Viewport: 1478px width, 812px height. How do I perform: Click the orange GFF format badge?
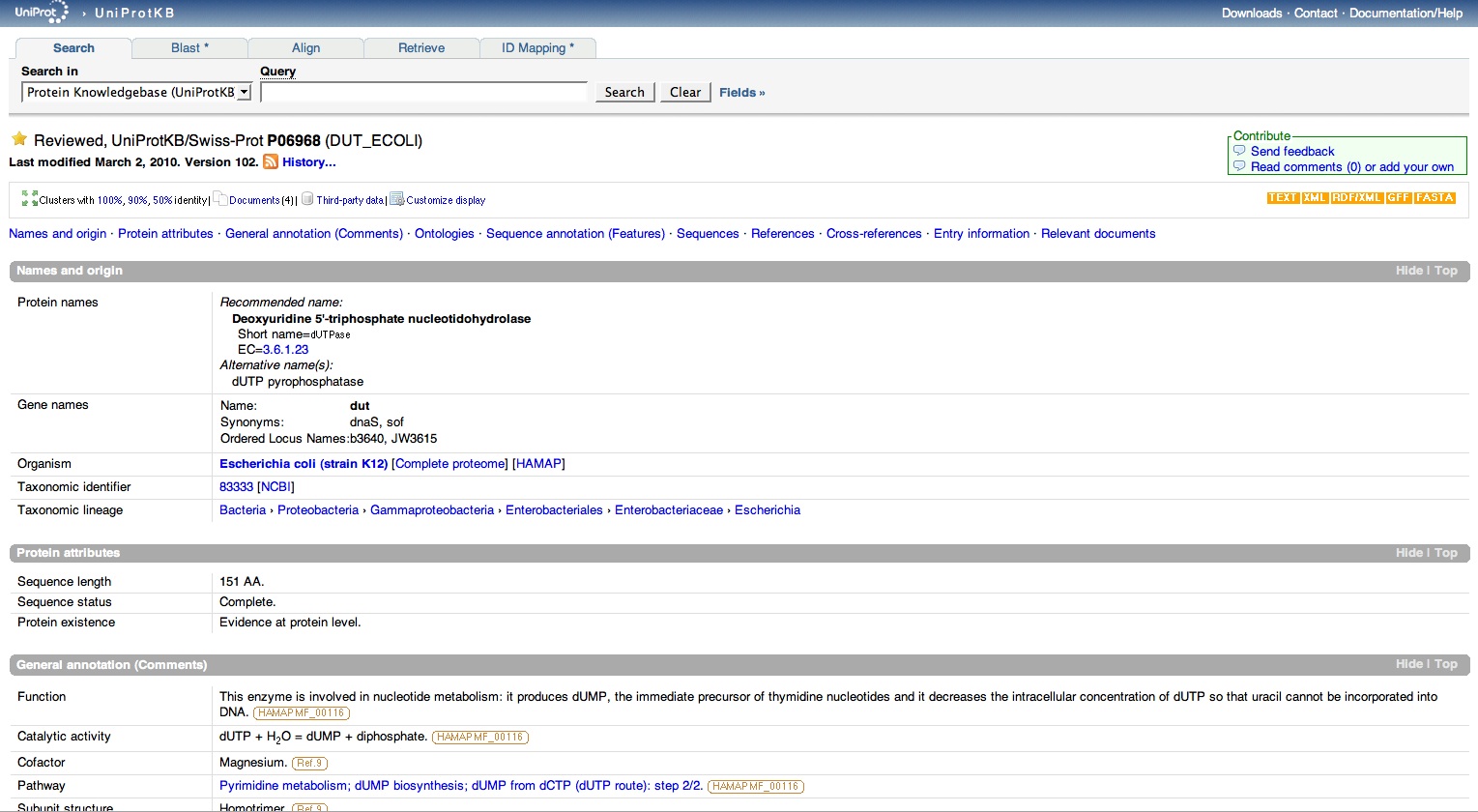click(x=1398, y=197)
